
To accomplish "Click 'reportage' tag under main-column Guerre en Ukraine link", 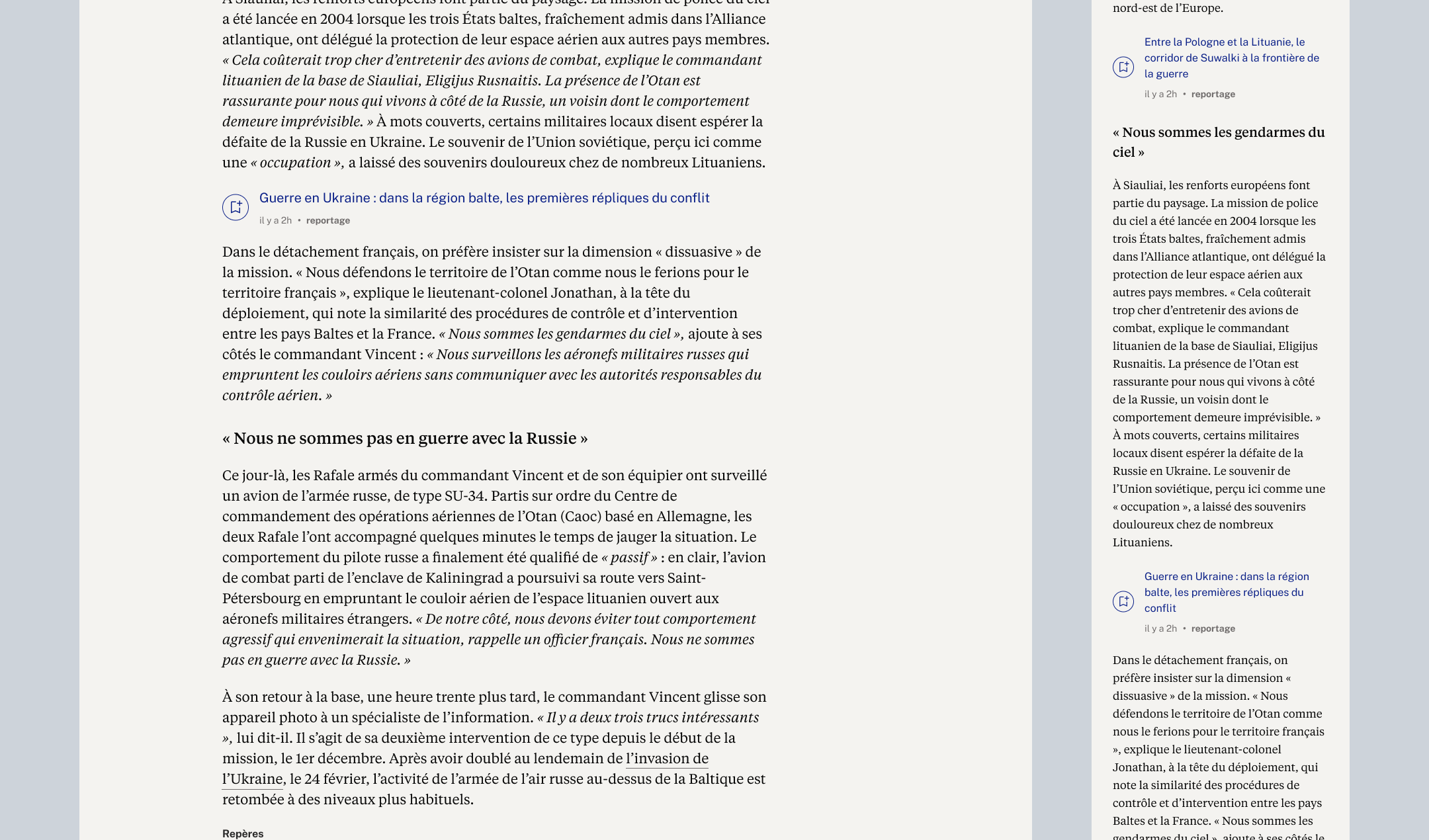I will point(328,220).
